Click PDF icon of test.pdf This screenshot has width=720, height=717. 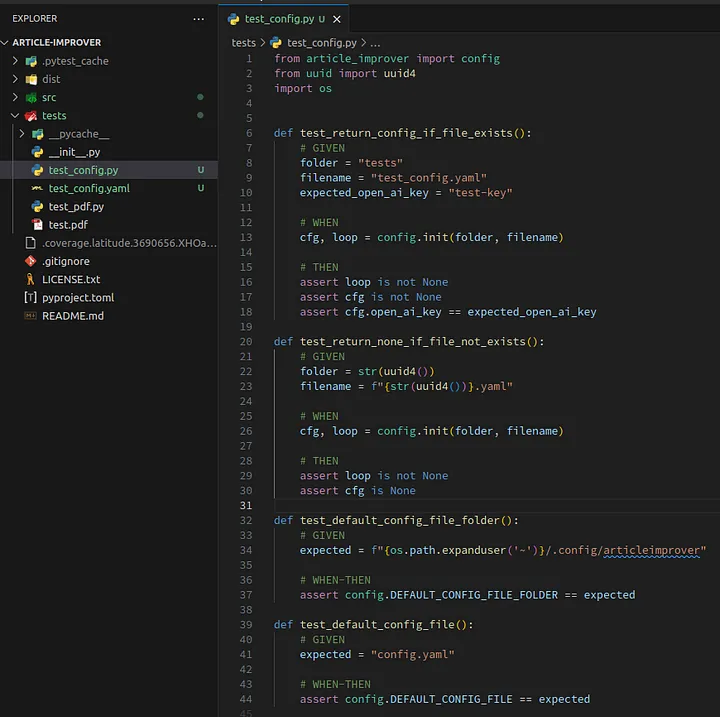pos(37,225)
